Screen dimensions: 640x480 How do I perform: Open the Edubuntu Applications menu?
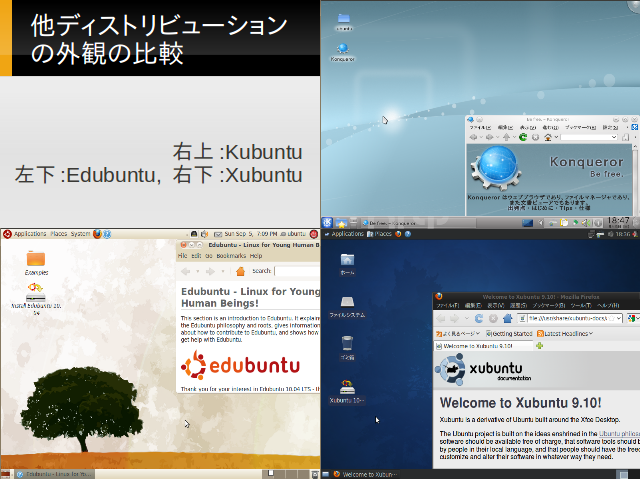[30, 234]
